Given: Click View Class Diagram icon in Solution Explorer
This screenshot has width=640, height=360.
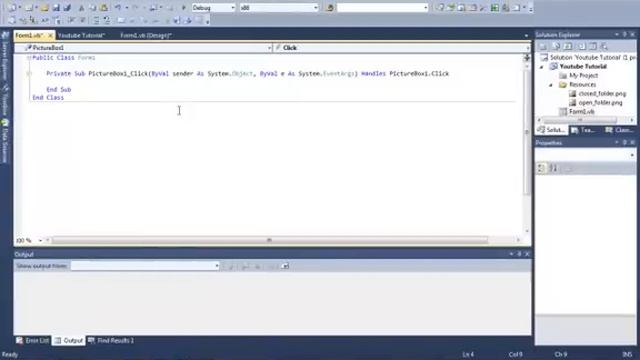Looking at the screenshot, I should coord(604,46).
